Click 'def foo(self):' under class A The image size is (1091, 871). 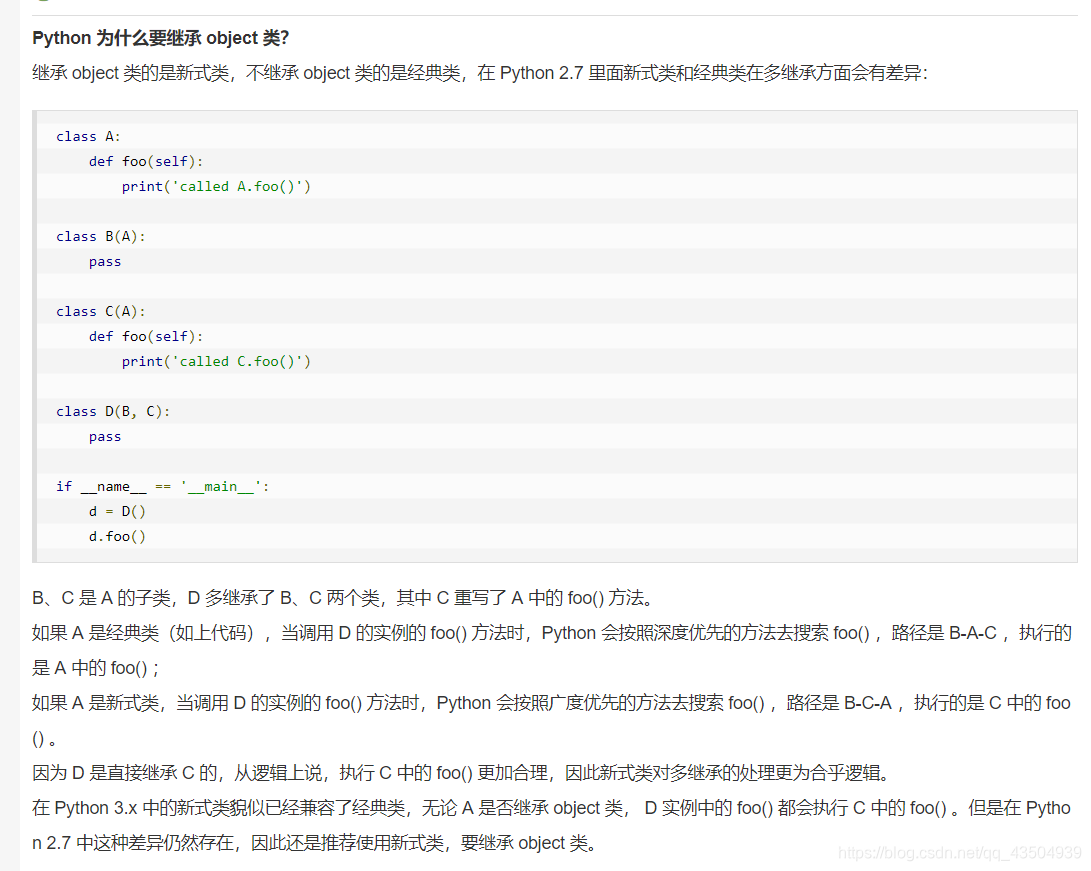pyautogui.click(x=146, y=161)
